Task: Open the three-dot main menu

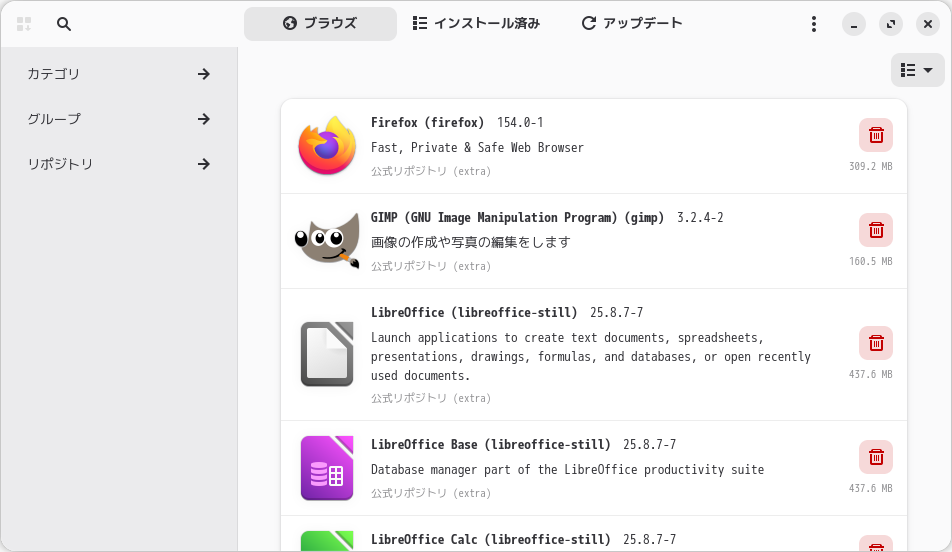Action: [x=814, y=24]
